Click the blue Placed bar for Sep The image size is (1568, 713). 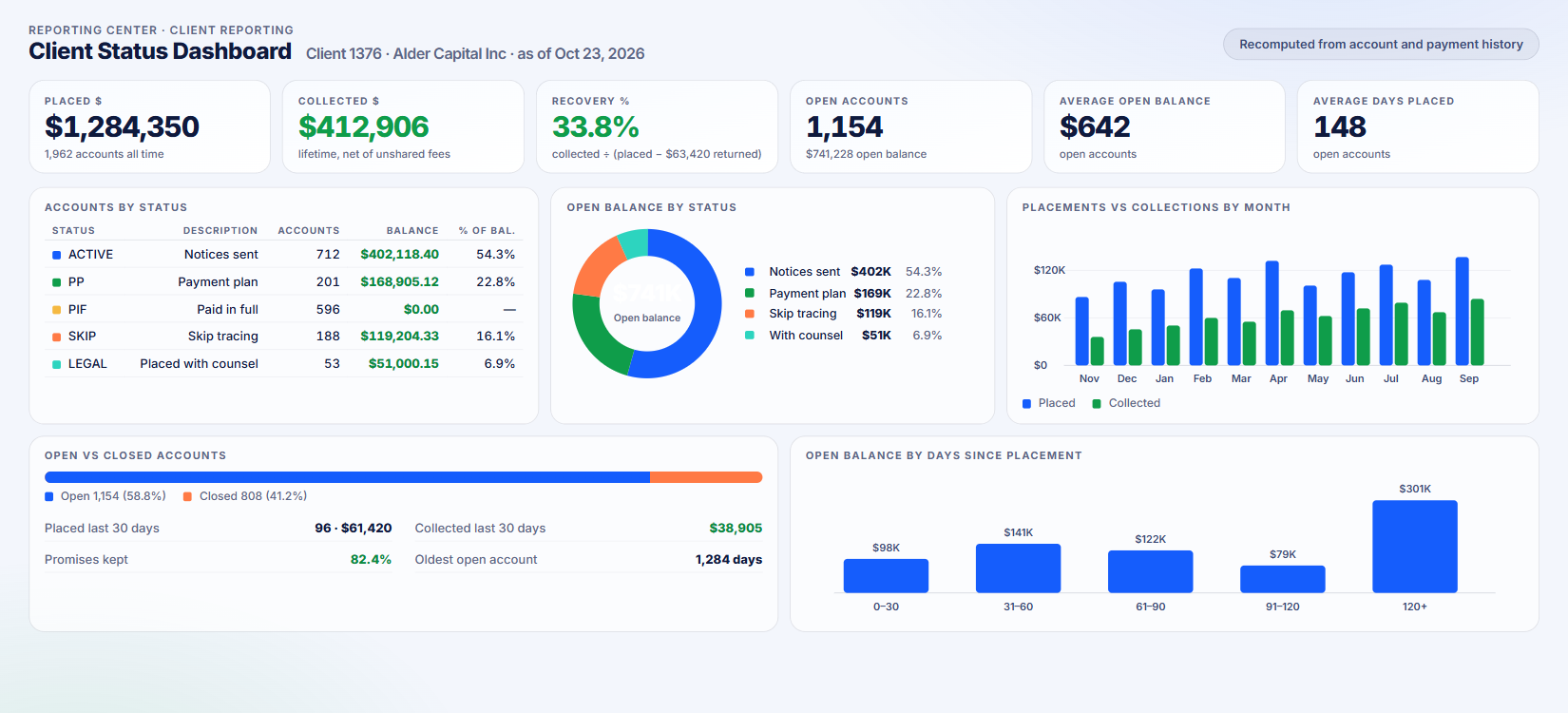coord(1463,311)
